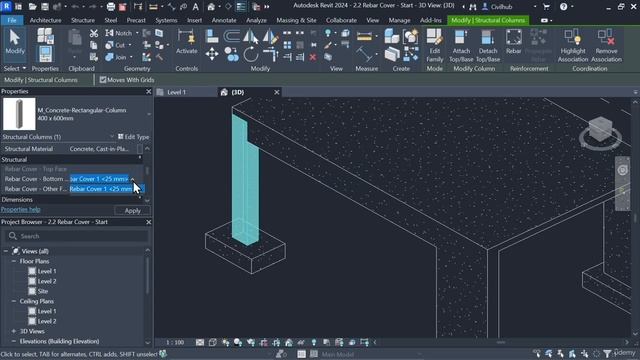
Task: Click the Properties palette icon in ribbon
Action: (45, 54)
